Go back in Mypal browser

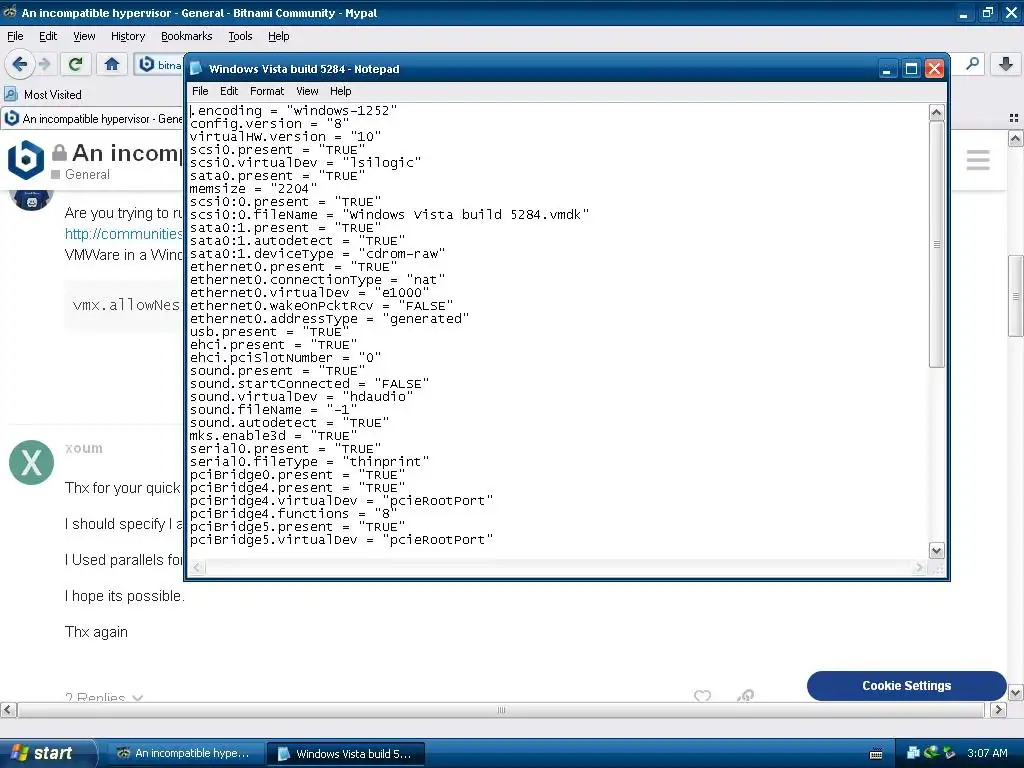19,64
